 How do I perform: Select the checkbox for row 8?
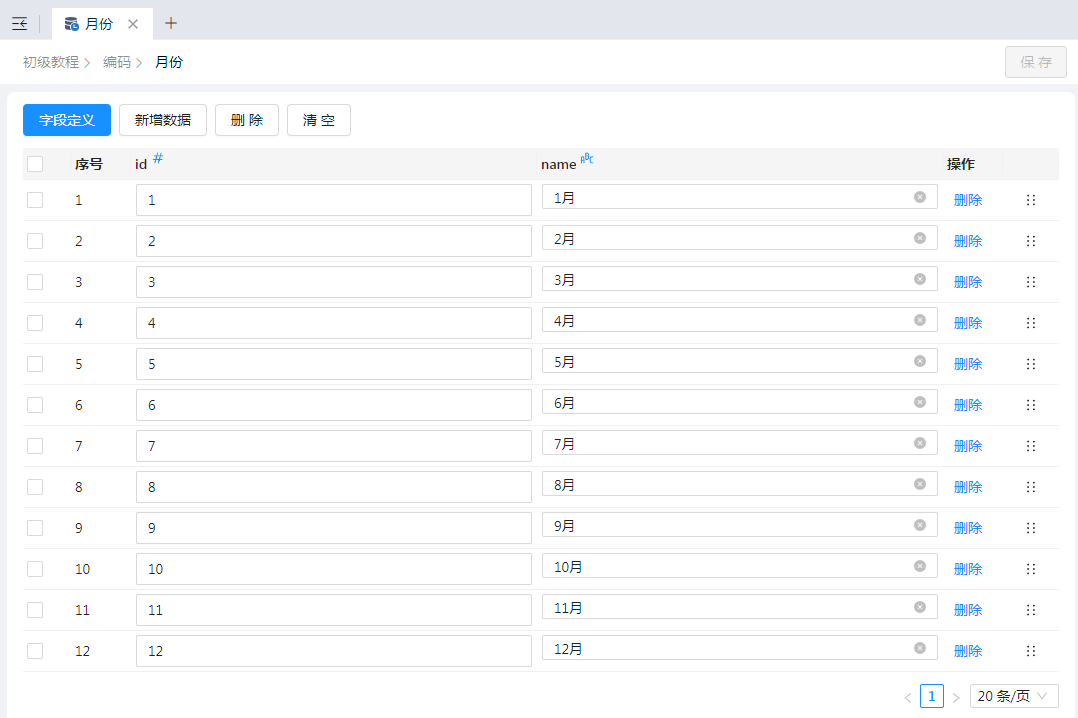[x=35, y=487]
